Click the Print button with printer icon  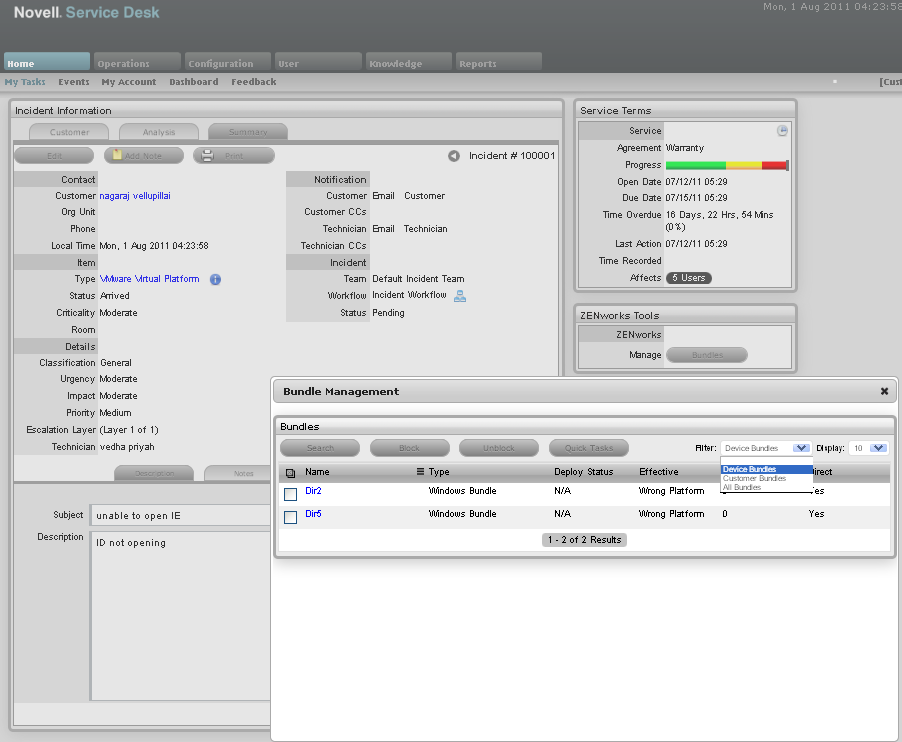point(234,156)
